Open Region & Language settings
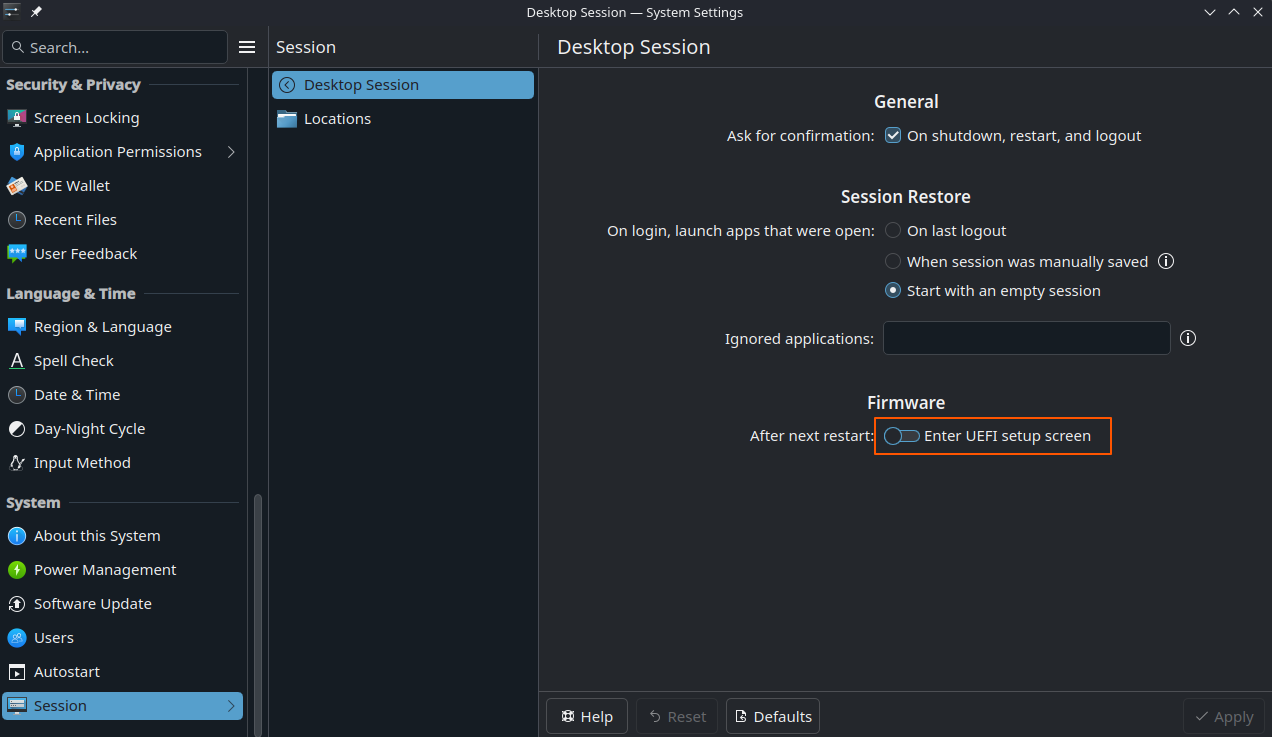The height and width of the screenshot is (737, 1272). coord(102,327)
